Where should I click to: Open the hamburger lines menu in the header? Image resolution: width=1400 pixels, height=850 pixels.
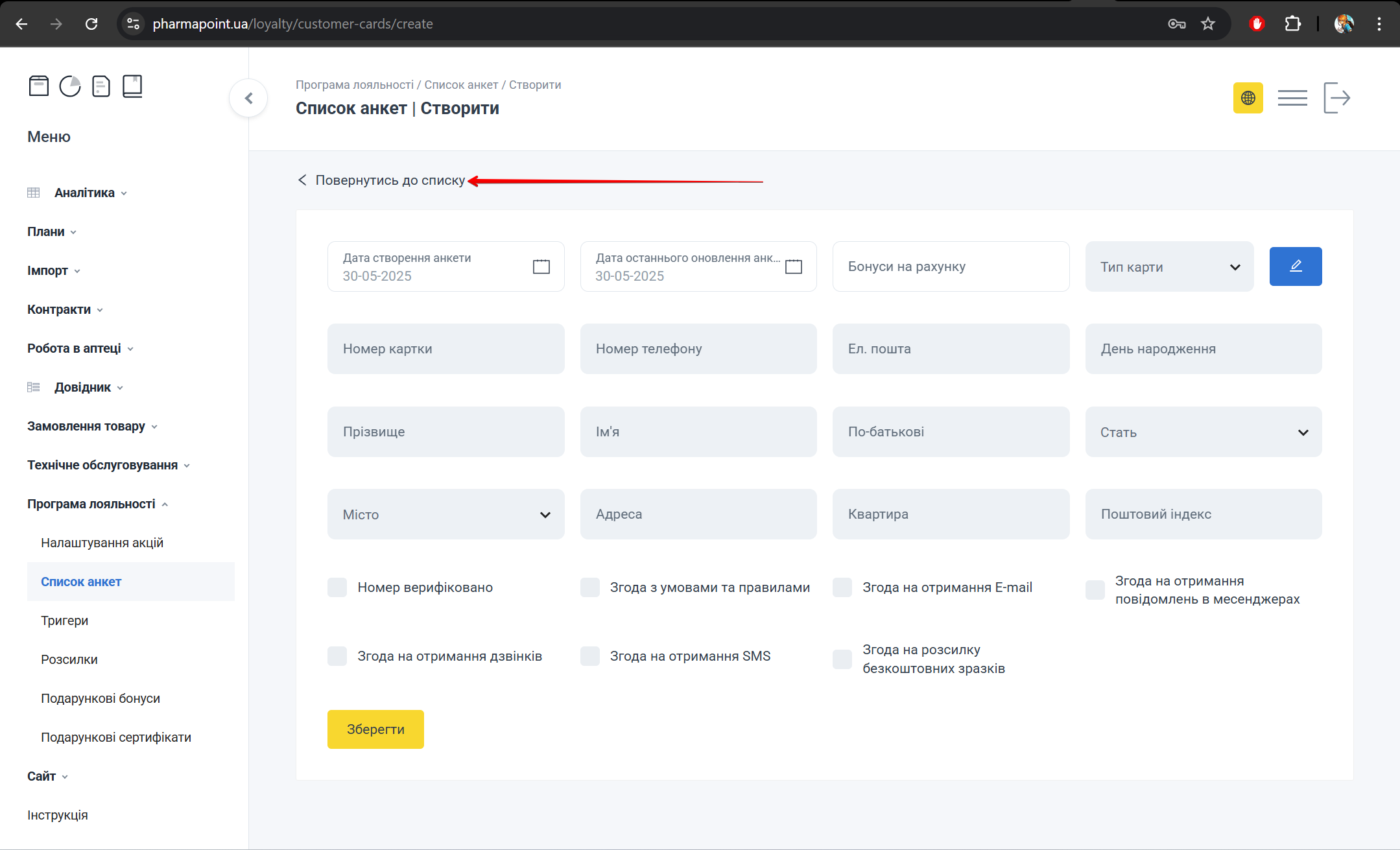[x=1292, y=98]
